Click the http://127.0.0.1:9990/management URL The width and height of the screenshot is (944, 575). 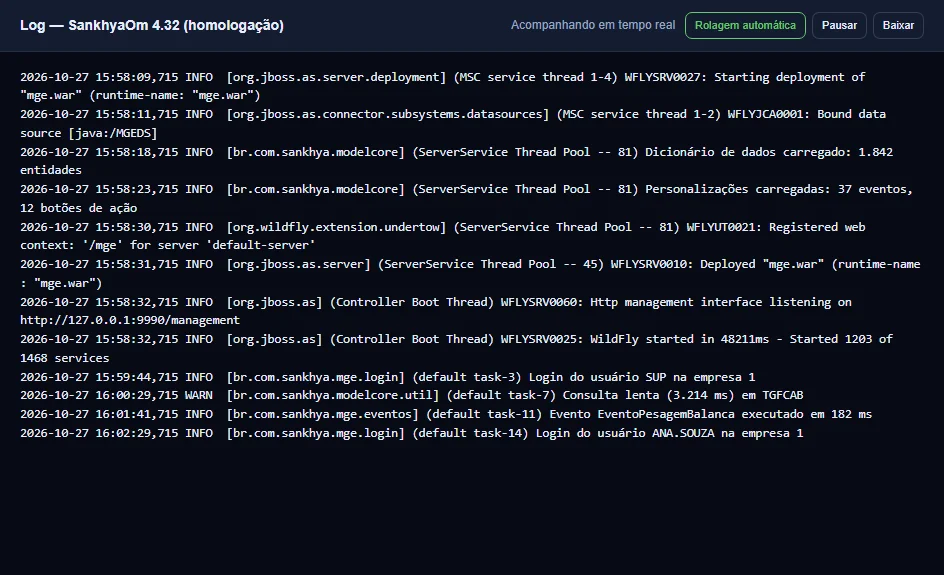130,320
